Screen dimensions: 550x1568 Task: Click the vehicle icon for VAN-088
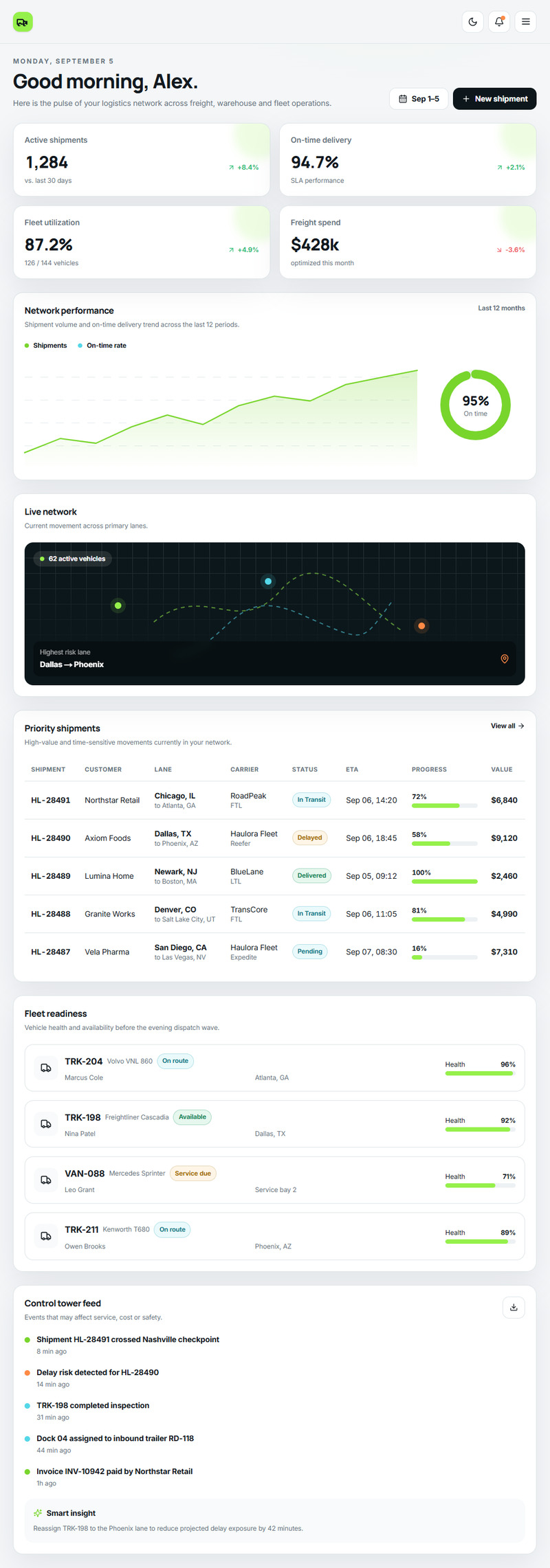point(46,1180)
